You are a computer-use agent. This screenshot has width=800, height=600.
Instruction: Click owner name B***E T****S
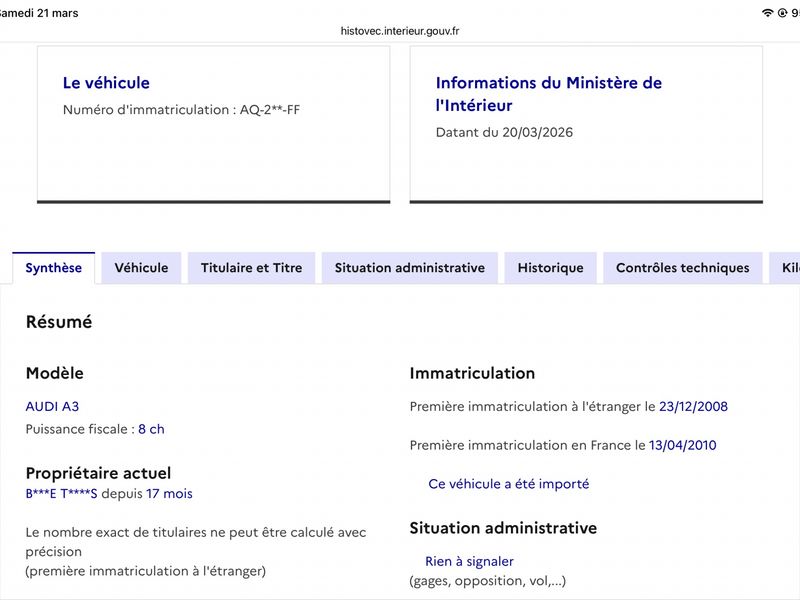(61, 494)
